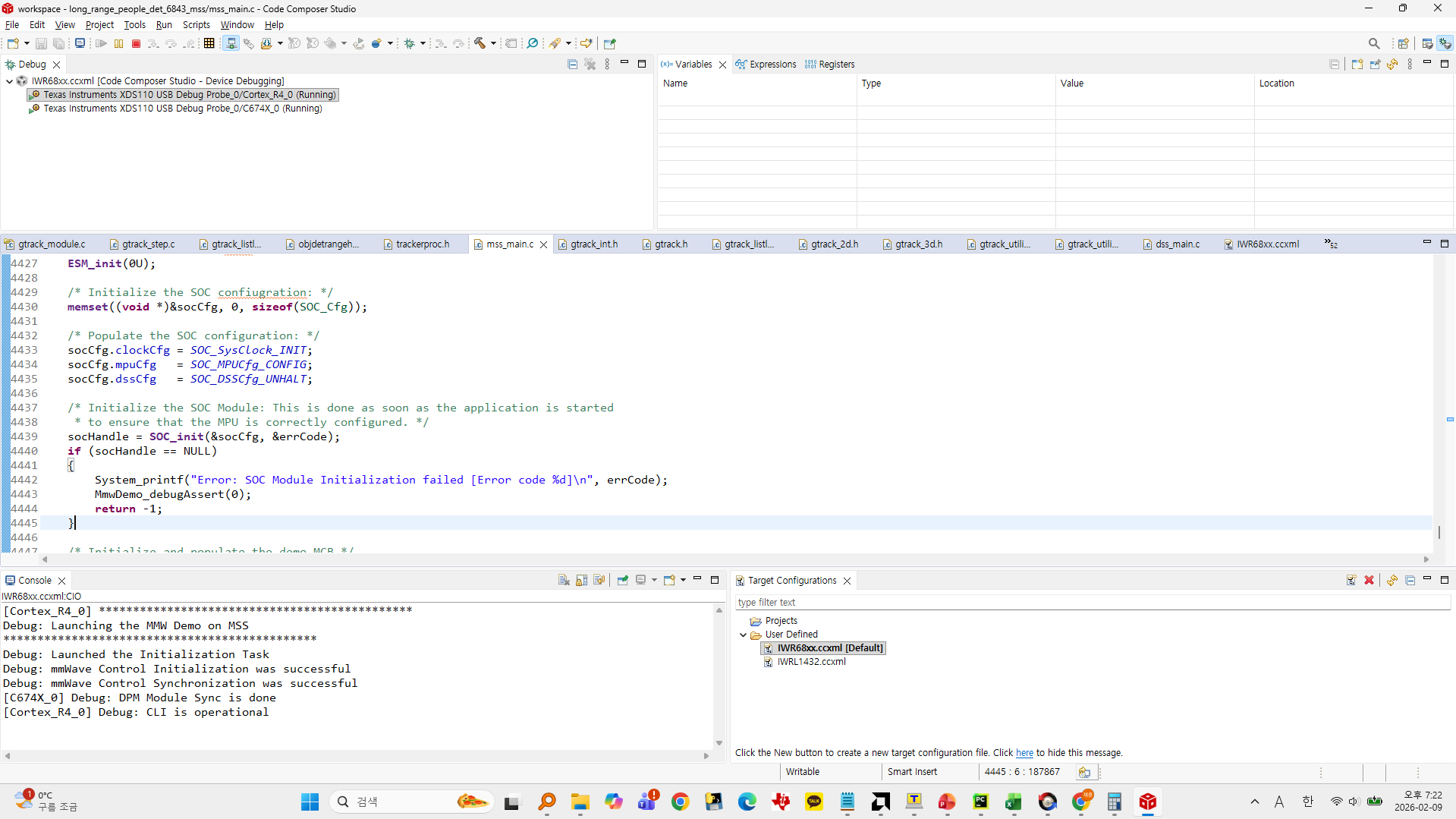Image resolution: width=1456 pixels, height=819 pixels.
Task: Open the hidden editor tabs overflow list
Action: click(x=1332, y=244)
